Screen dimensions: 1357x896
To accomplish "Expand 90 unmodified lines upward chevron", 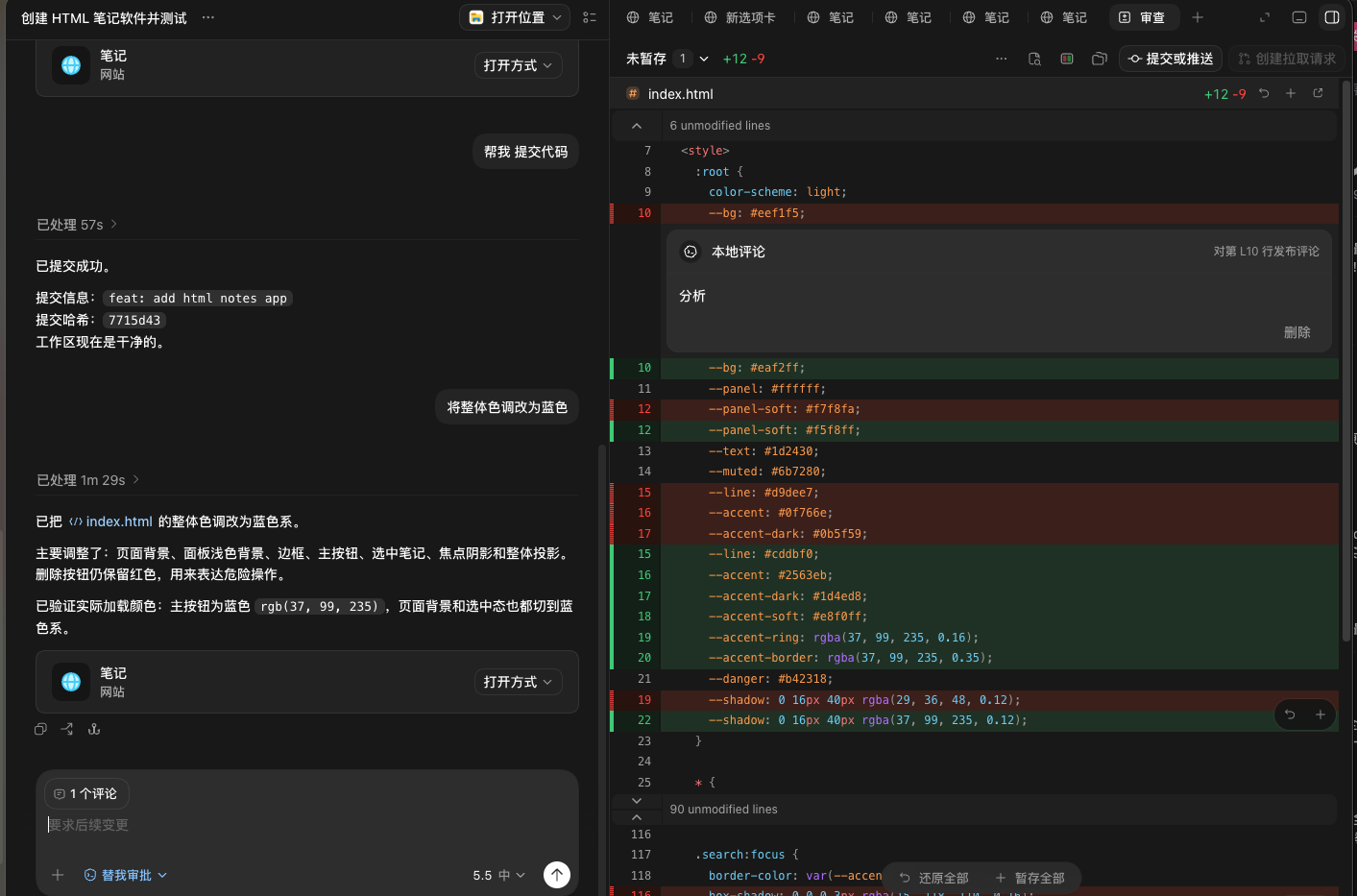I will (x=637, y=816).
